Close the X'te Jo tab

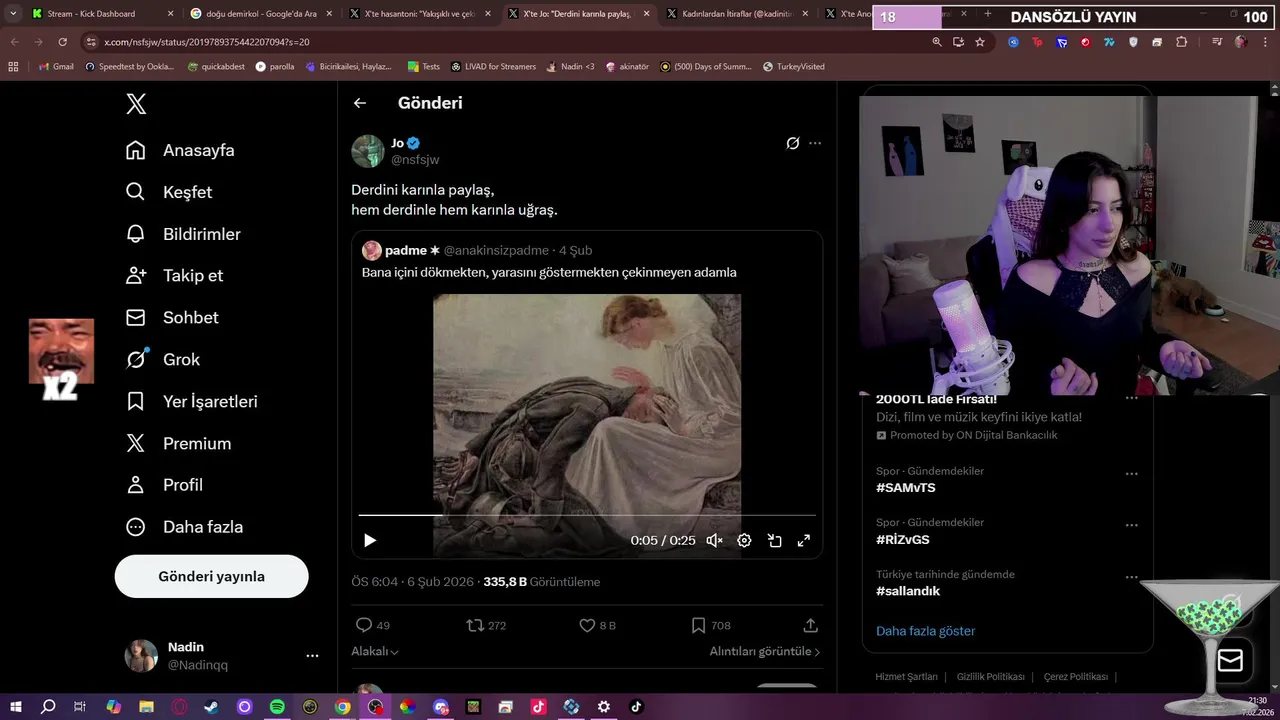click(x=647, y=14)
